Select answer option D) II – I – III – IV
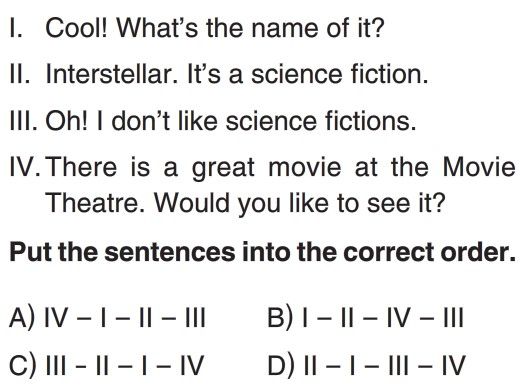 [x=366, y=365]
